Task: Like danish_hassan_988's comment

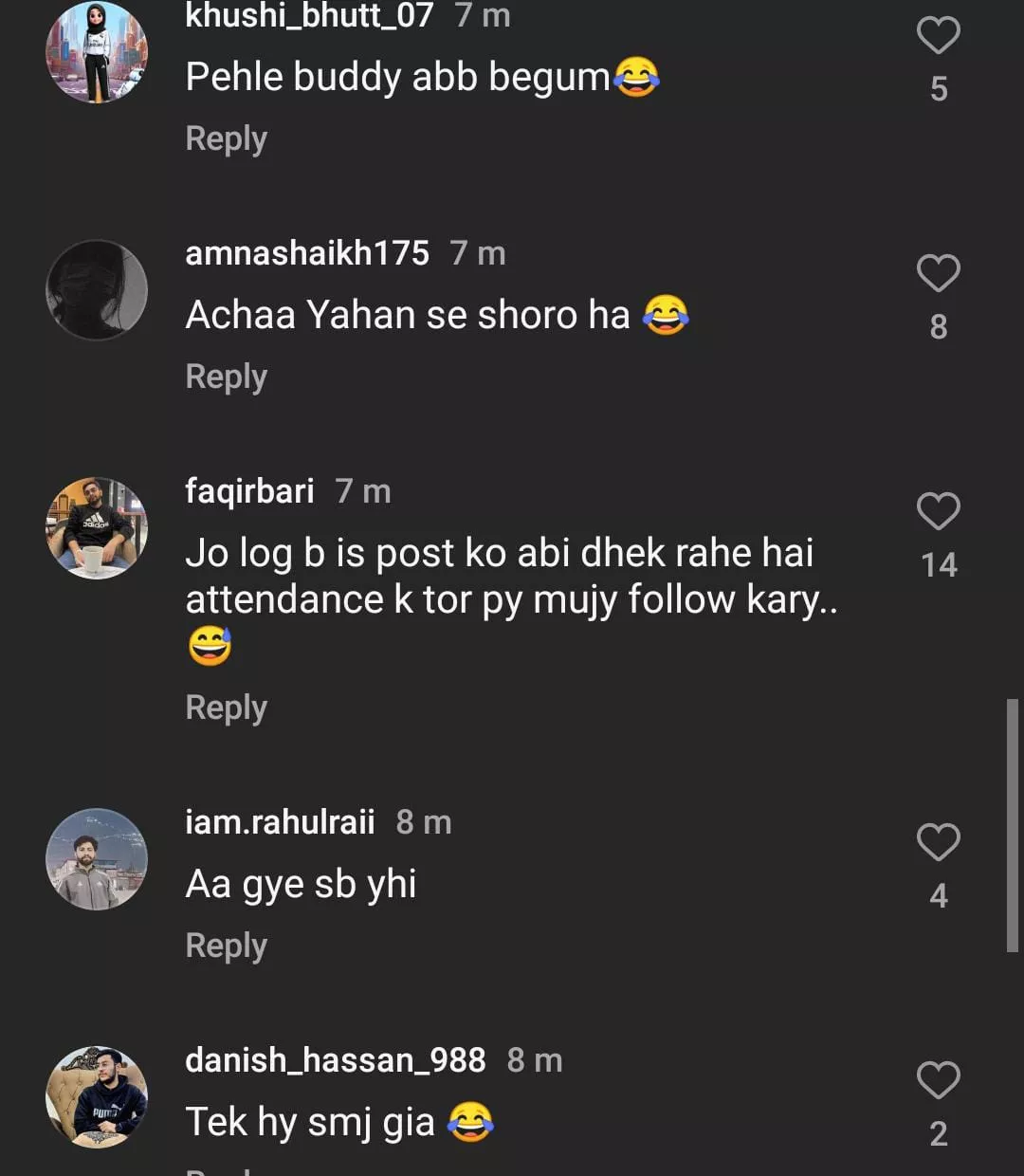Action: [x=938, y=1081]
